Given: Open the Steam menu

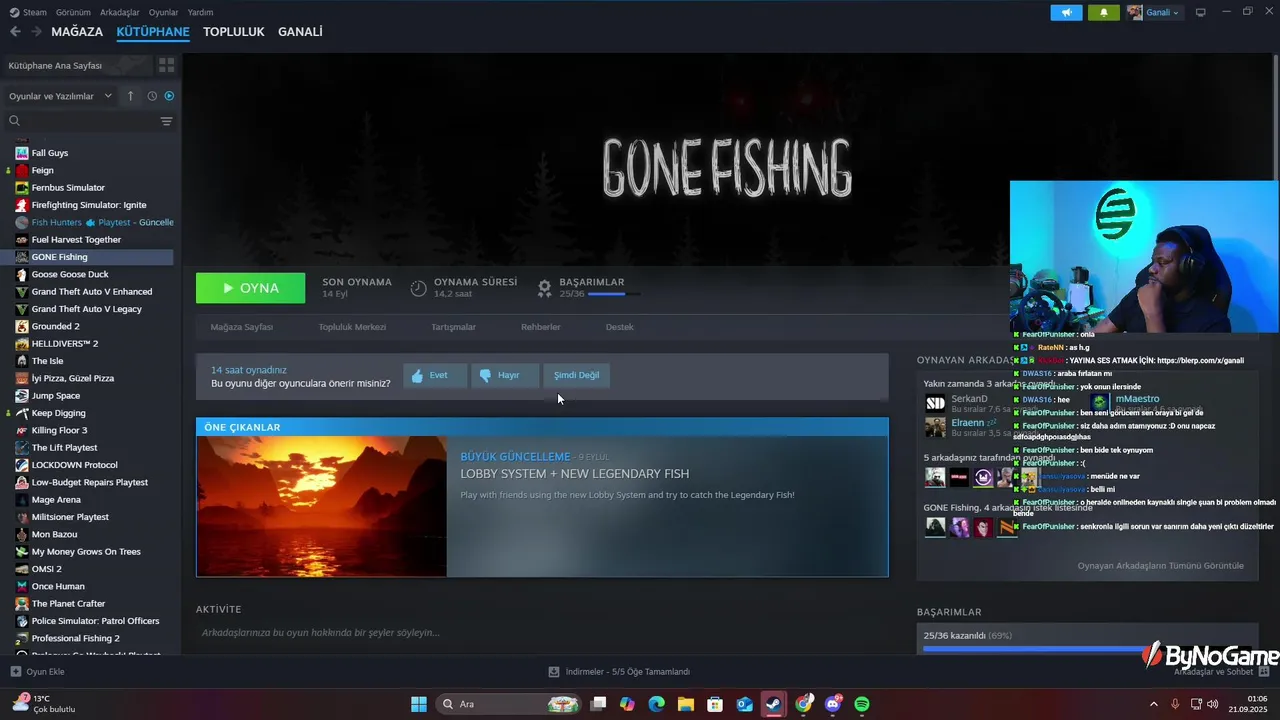Looking at the screenshot, I should coord(28,12).
